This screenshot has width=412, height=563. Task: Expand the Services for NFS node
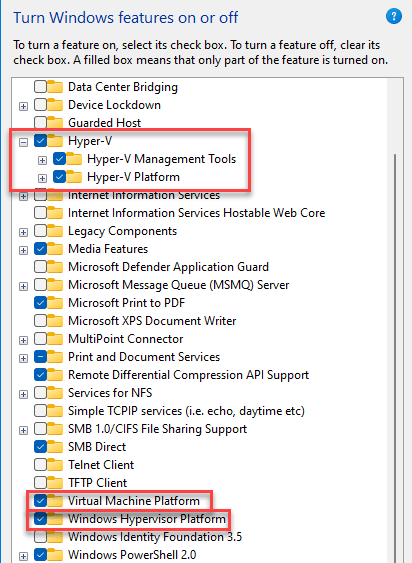point(23,394)
